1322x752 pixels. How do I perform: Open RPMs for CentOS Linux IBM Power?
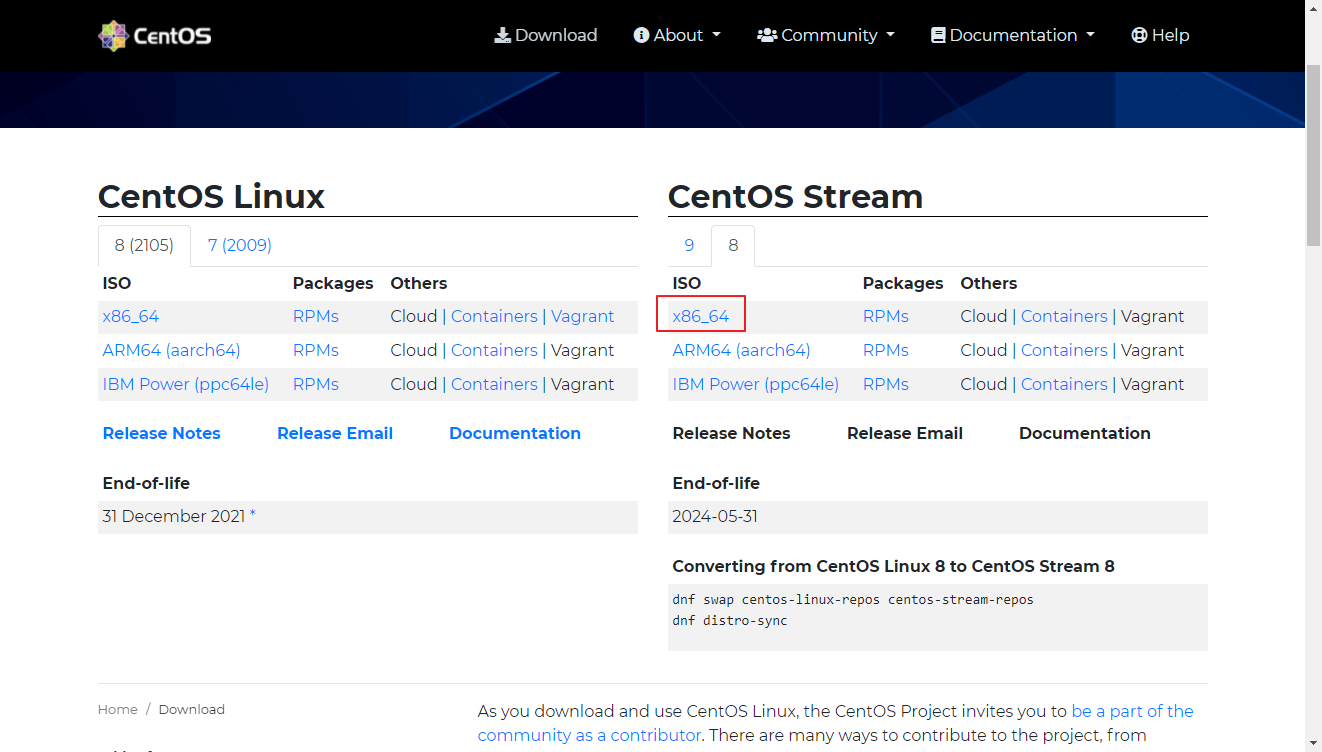[316, 384]
